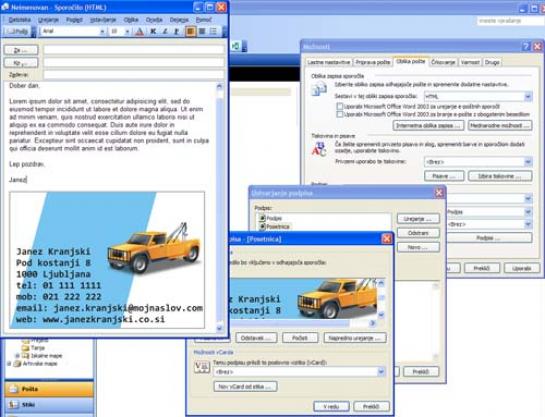Viewport: 545px width, 417px height.
Task: Open the Oblika menu in message window
Action: pyautogui.click(x=131, y=20)
